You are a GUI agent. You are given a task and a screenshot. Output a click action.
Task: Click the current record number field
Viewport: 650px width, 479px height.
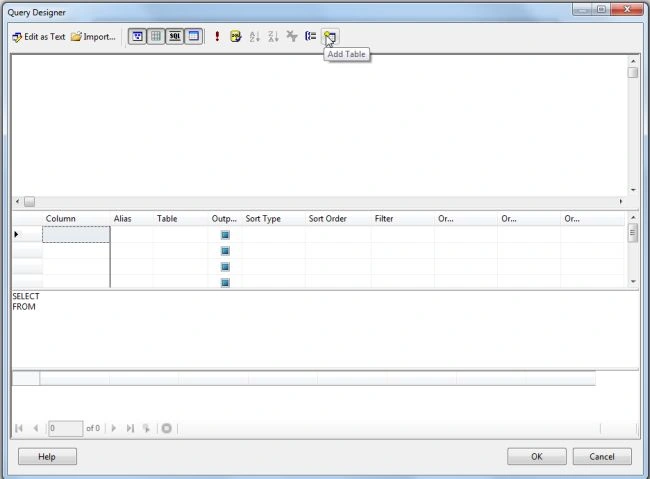click(65, 428)
